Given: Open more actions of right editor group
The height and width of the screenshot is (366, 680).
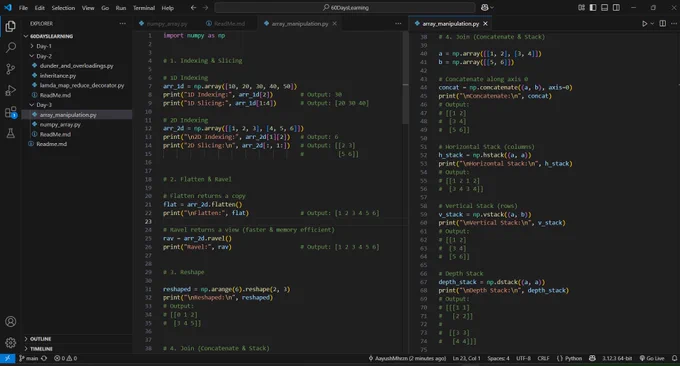Looking at the screenshot, I should (x=673, y=23).
